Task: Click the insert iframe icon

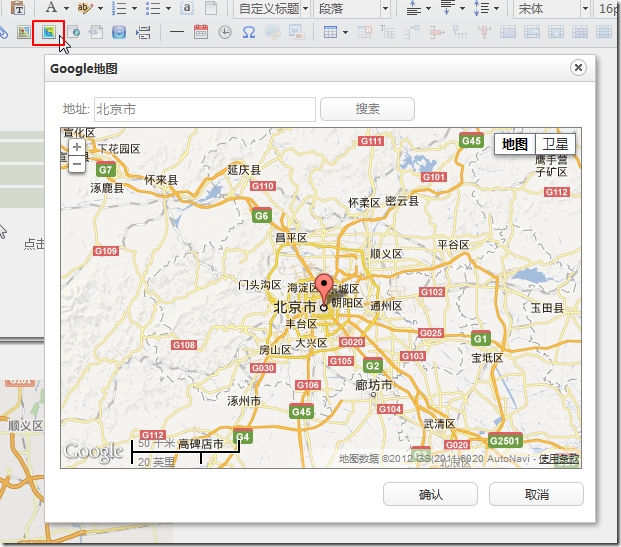Action: [x=73, y=32]
